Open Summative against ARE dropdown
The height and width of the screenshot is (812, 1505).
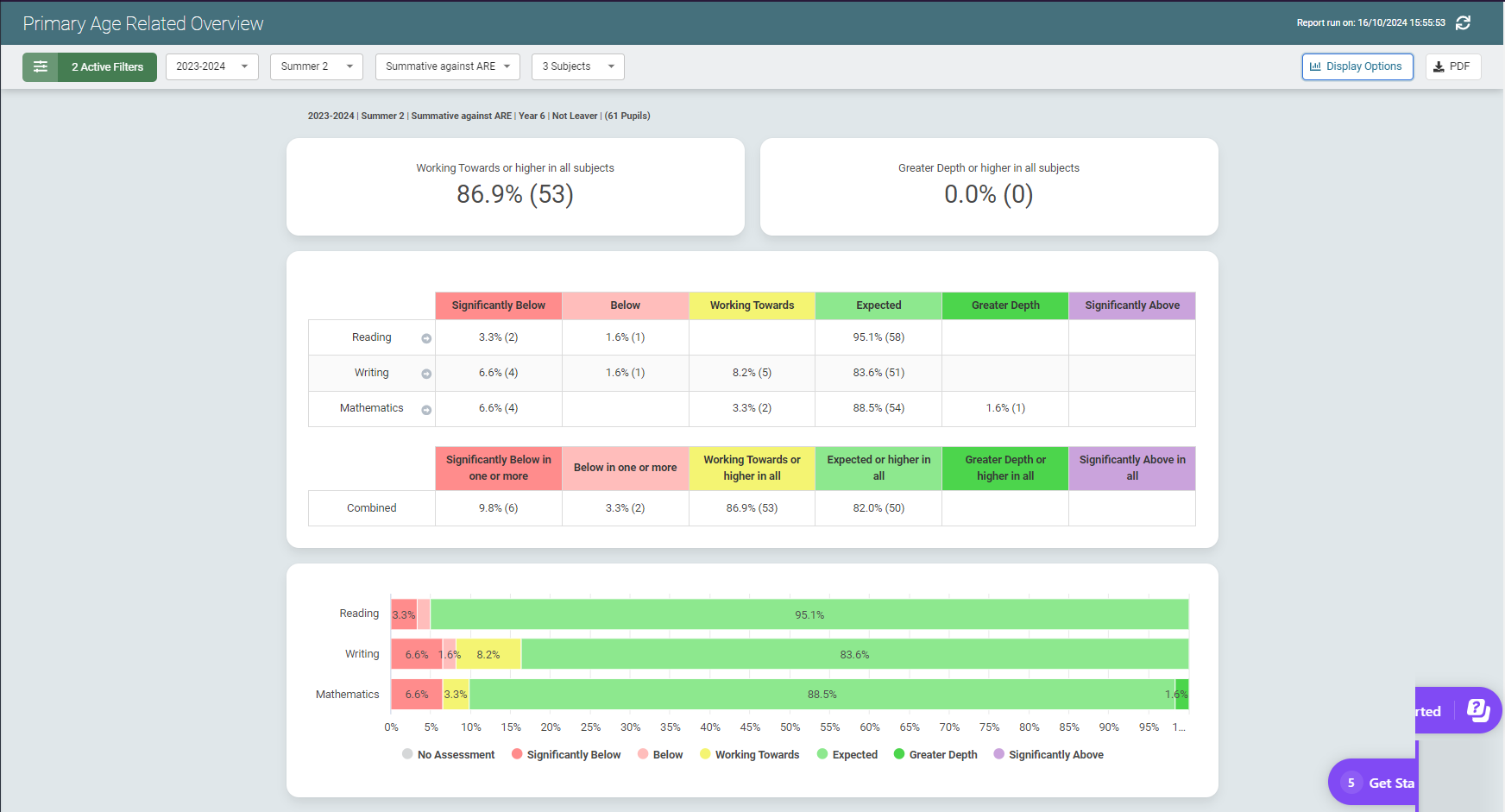click(447, 66)
